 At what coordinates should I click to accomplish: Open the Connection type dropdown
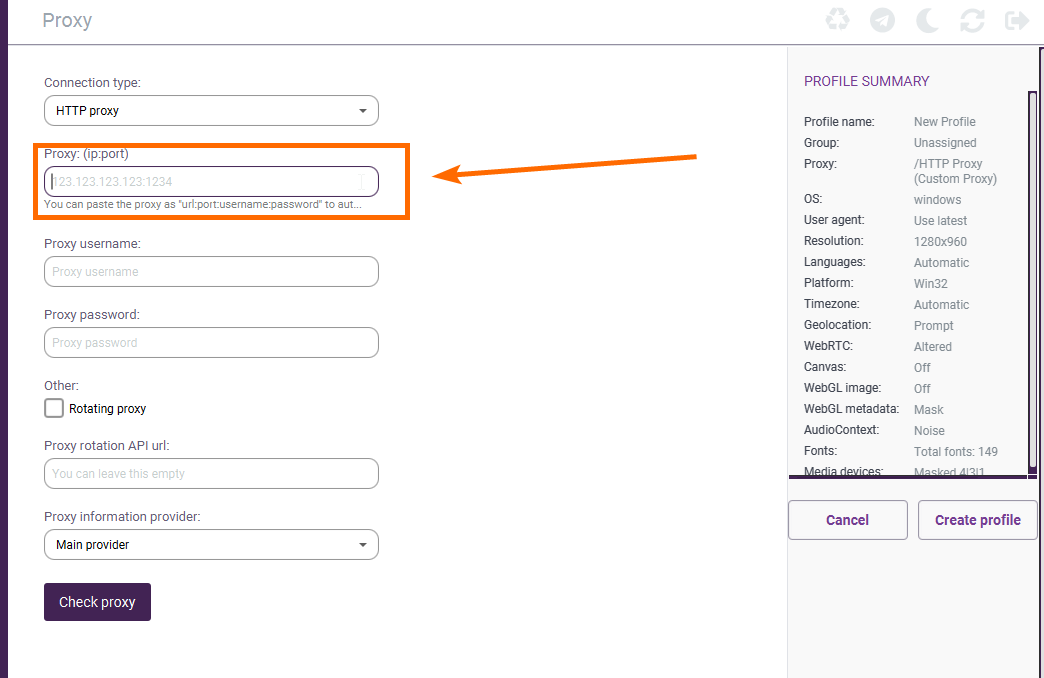point(211,111)
